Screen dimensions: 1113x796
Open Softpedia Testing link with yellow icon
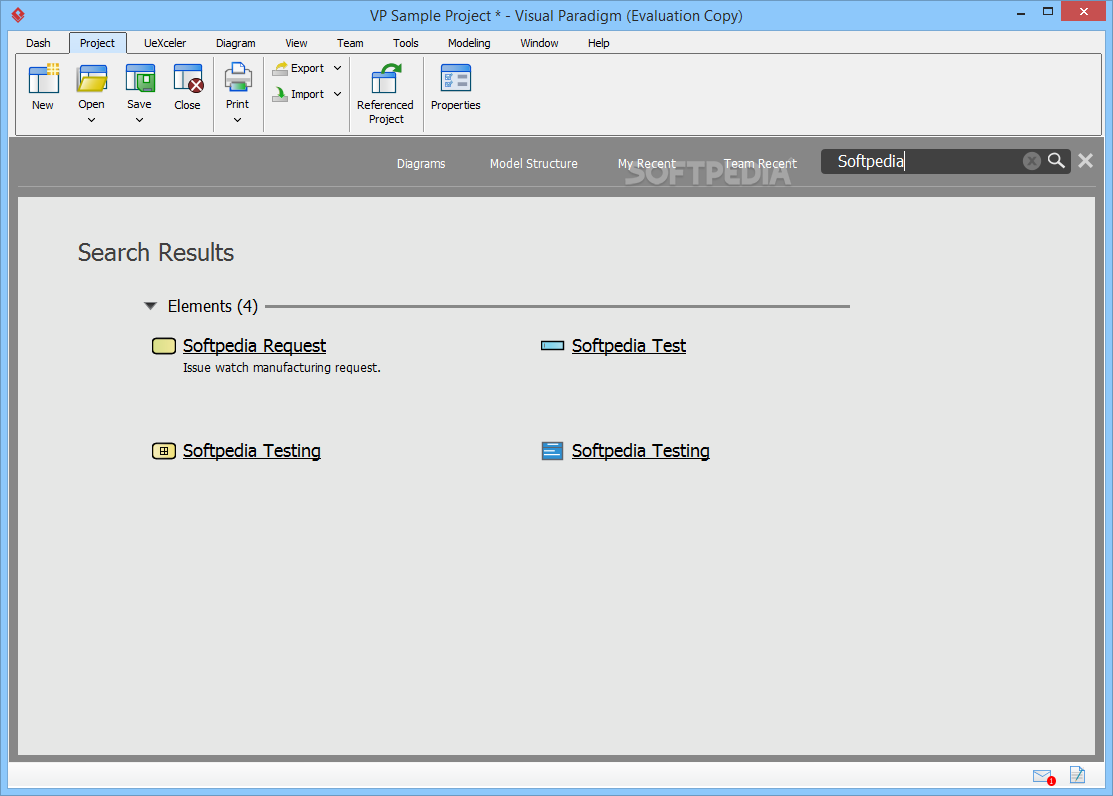pyautogui.click(x=252, y=451)
